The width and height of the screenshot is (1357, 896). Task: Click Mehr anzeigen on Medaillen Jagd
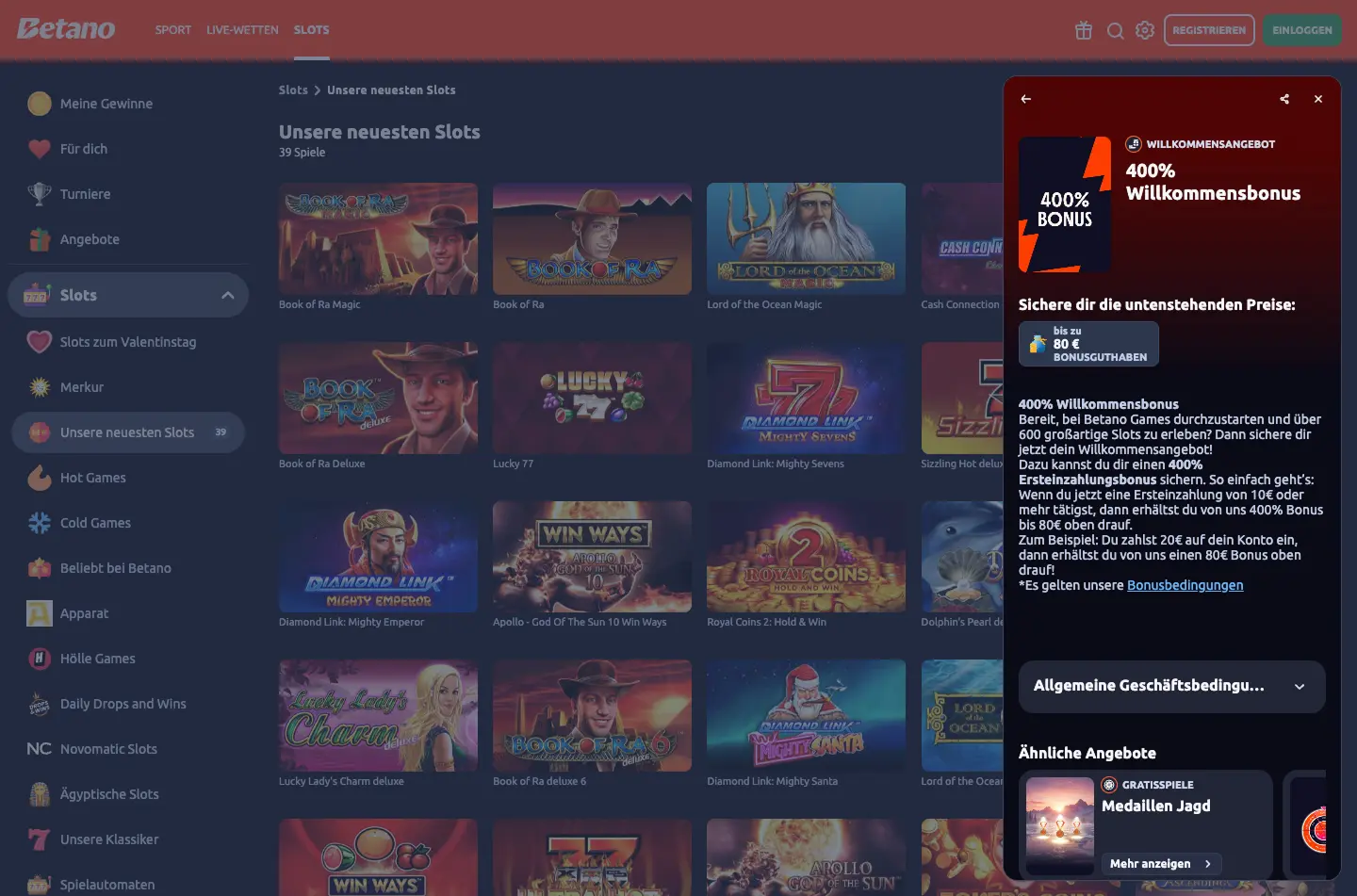pyautogui.click(x=1161, y=863)
